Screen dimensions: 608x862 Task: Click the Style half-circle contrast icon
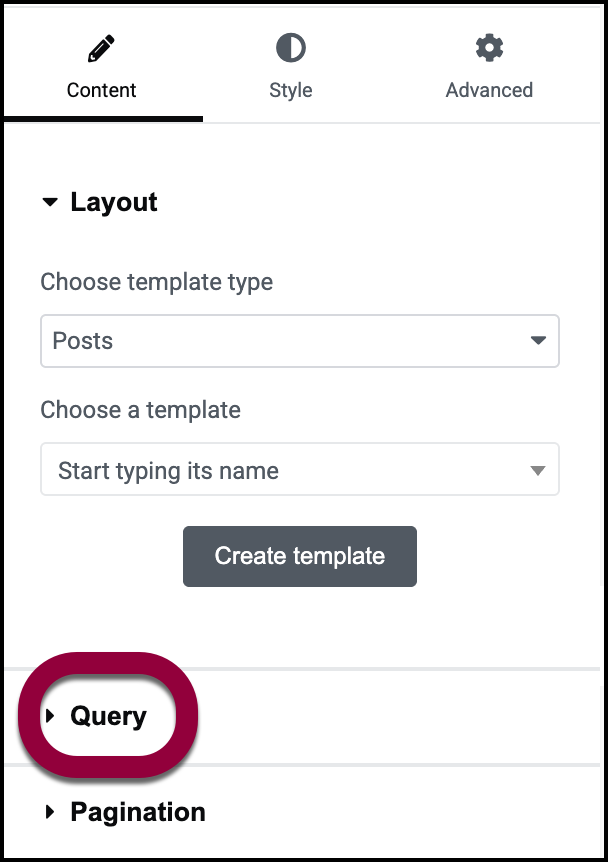click(290, 48)
